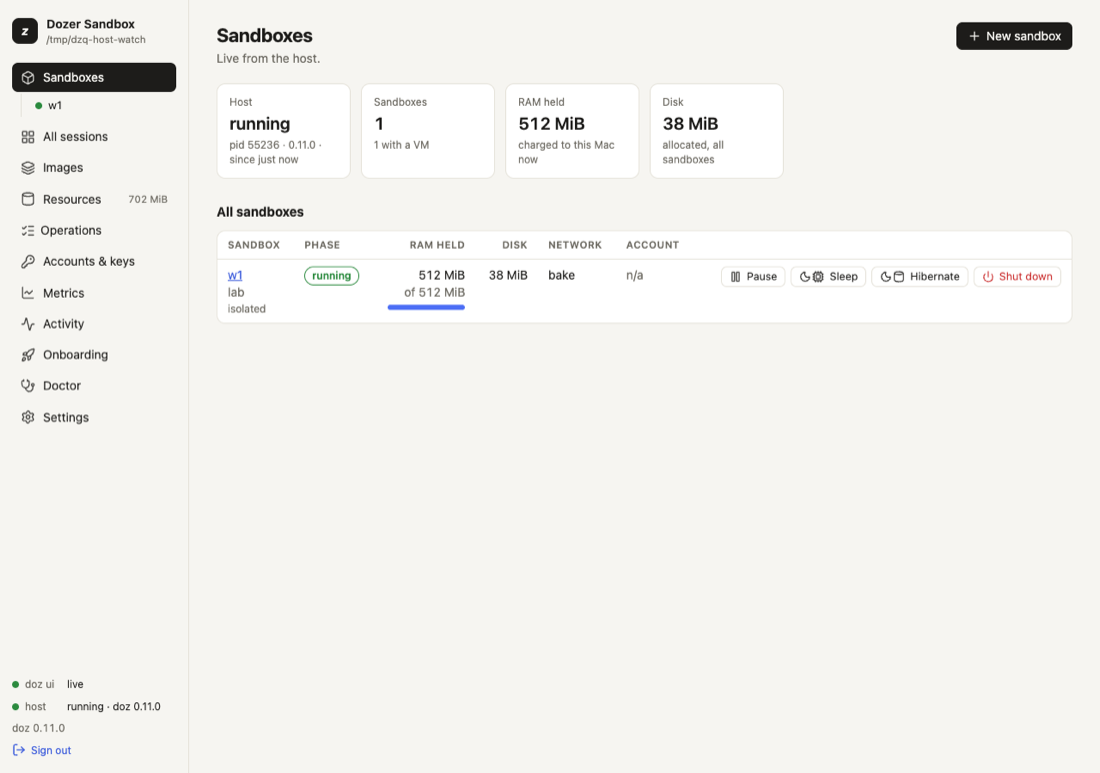This screenshot has width=1100, height=773.
Task: Click the green dot next to doz ui
Action: [x=15, y=684]
